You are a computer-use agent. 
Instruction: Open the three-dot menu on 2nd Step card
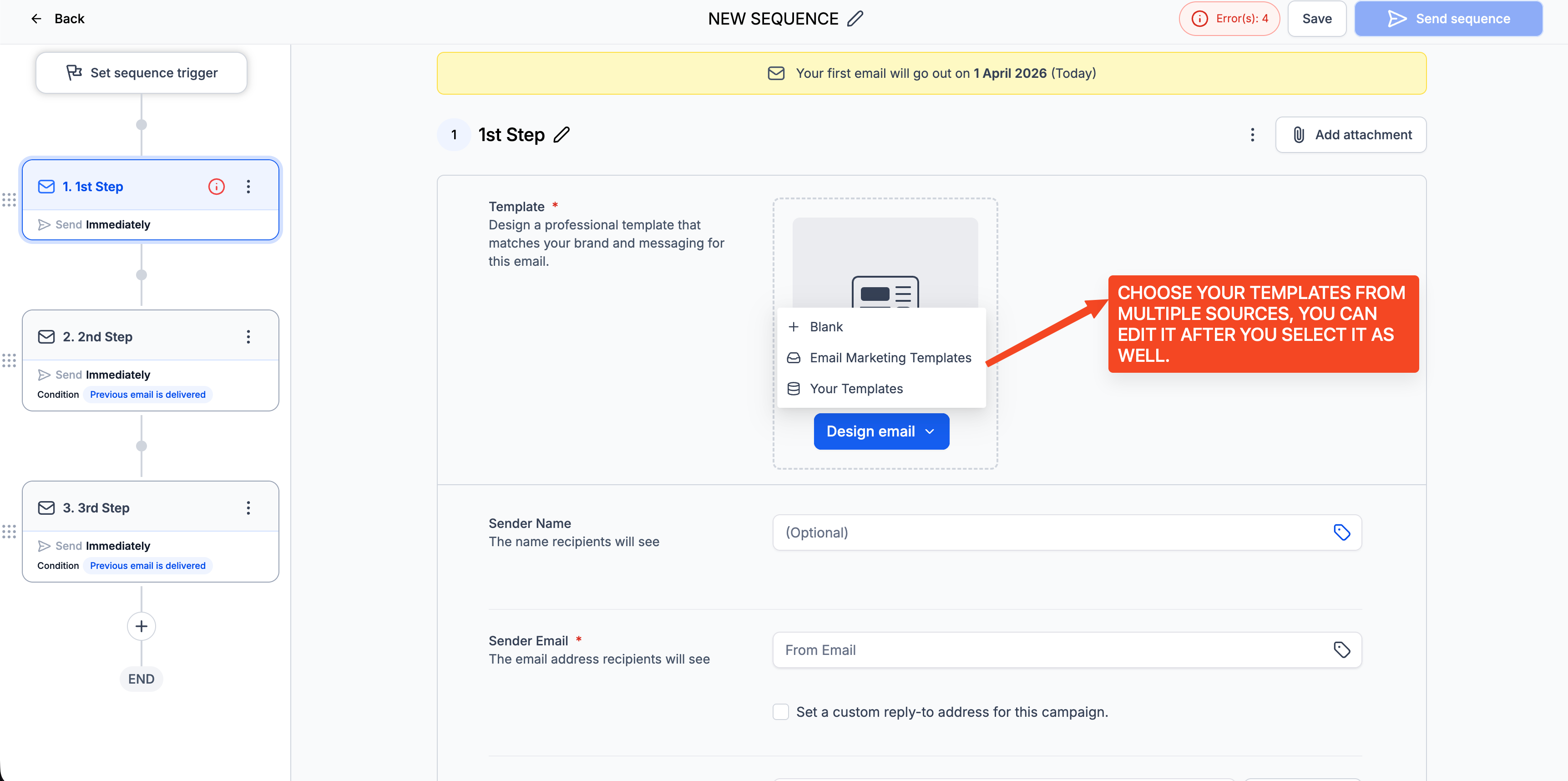pos(248,337)
